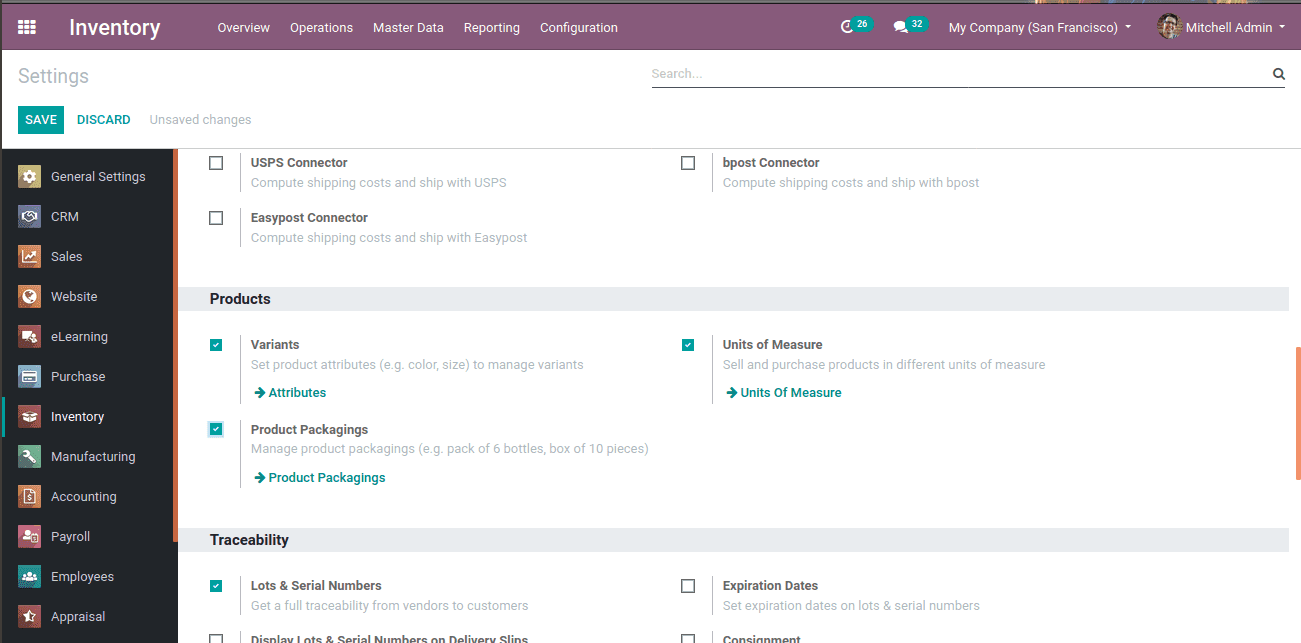1301x643 pixels.
Task: Uncheck Lots & Serial Numbers checkbox
Action: click(x=216, y=586)
